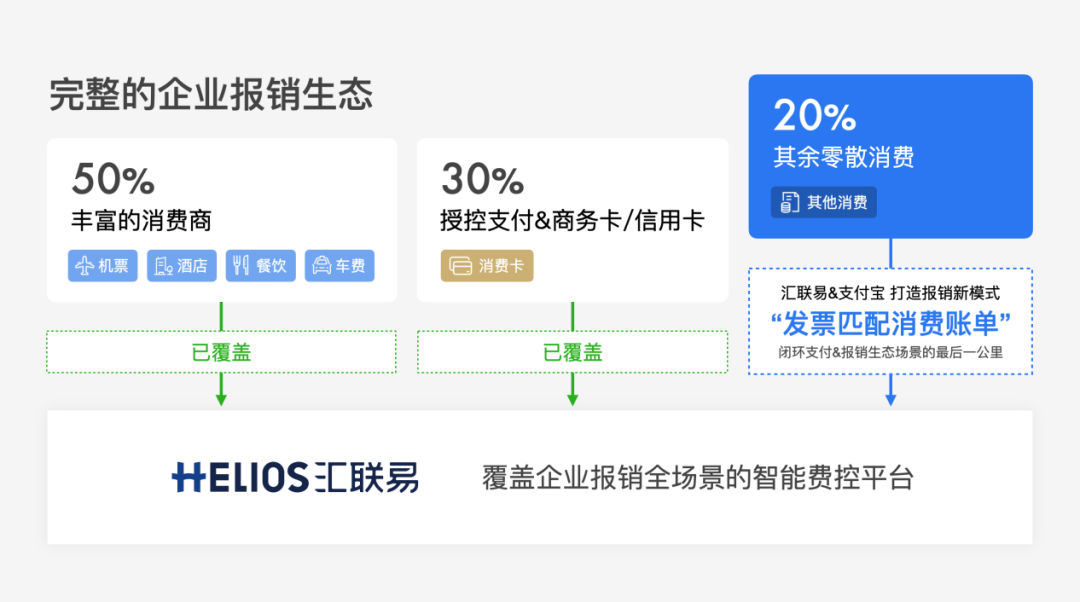Click the 覆盖企业报销全场景的智能费控平台 tagline
This screenshot has width=1080, height=602.
tap(698, 478)
